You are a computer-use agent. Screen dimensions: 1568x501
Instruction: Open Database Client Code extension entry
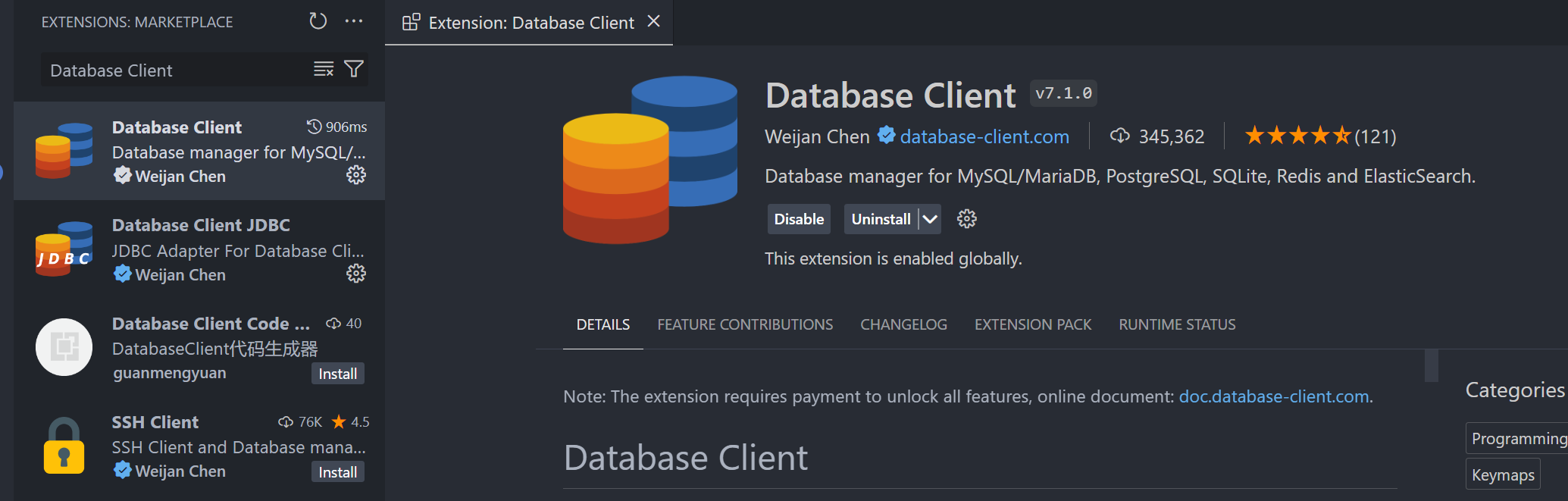pyautogui.click(x=199, y=348)
